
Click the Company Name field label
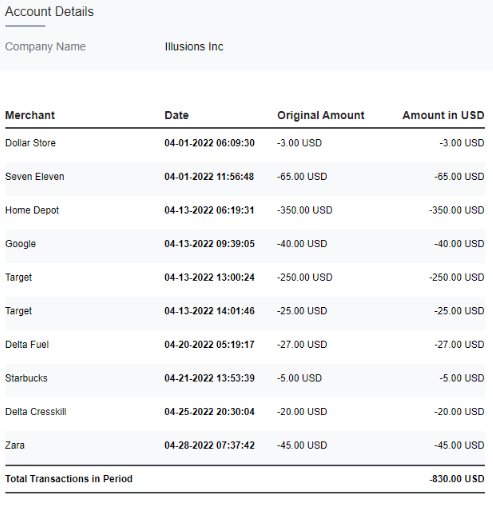point(45,47)
